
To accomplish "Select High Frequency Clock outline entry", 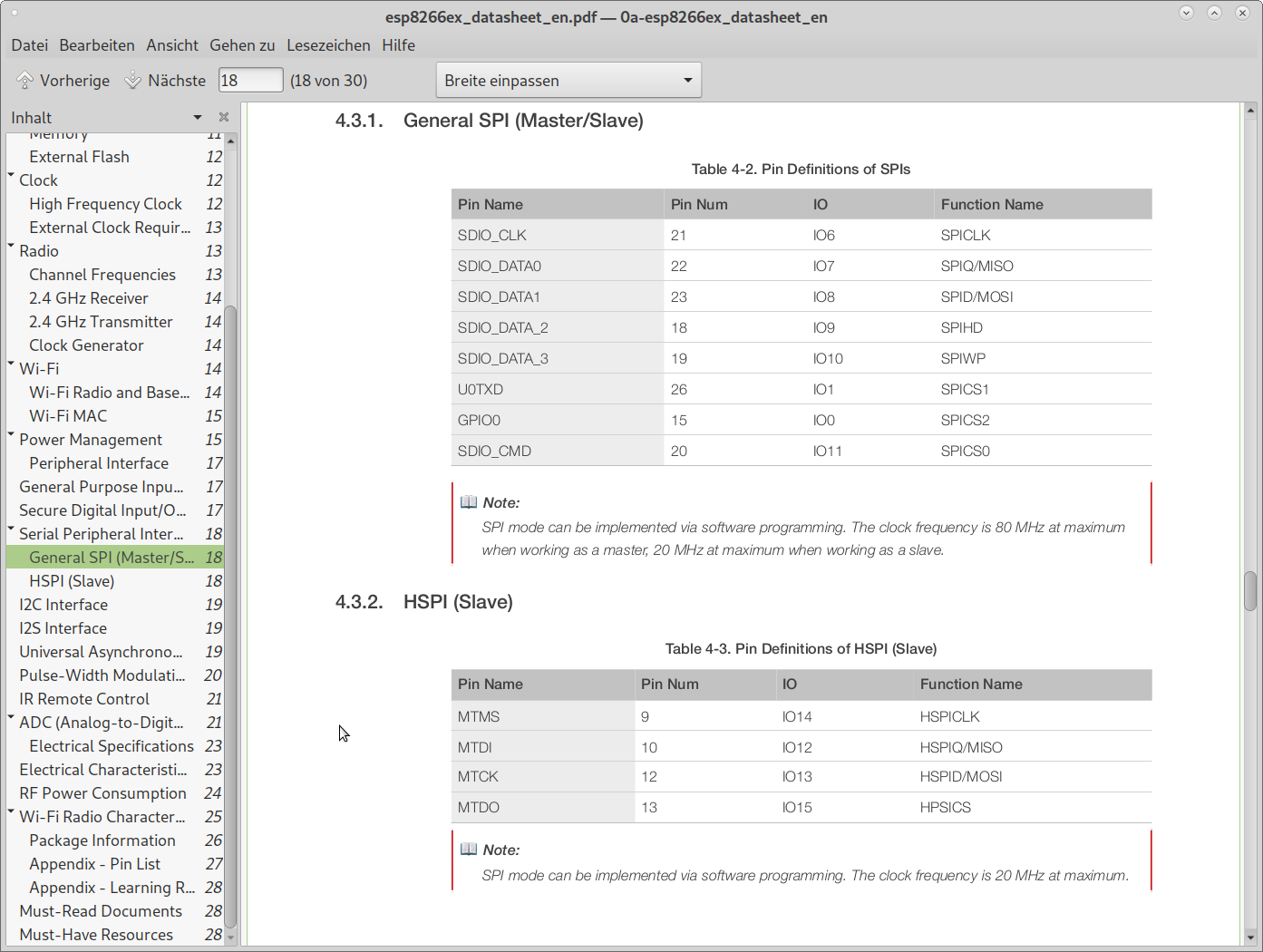I will click(x=114, y=204).
